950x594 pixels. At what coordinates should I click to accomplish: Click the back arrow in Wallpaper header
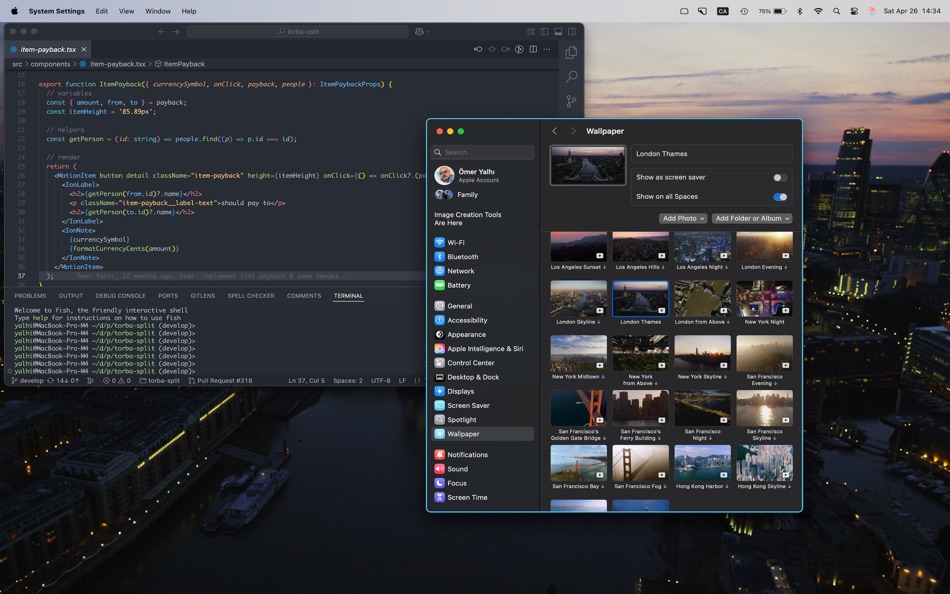tap(555, 131)
